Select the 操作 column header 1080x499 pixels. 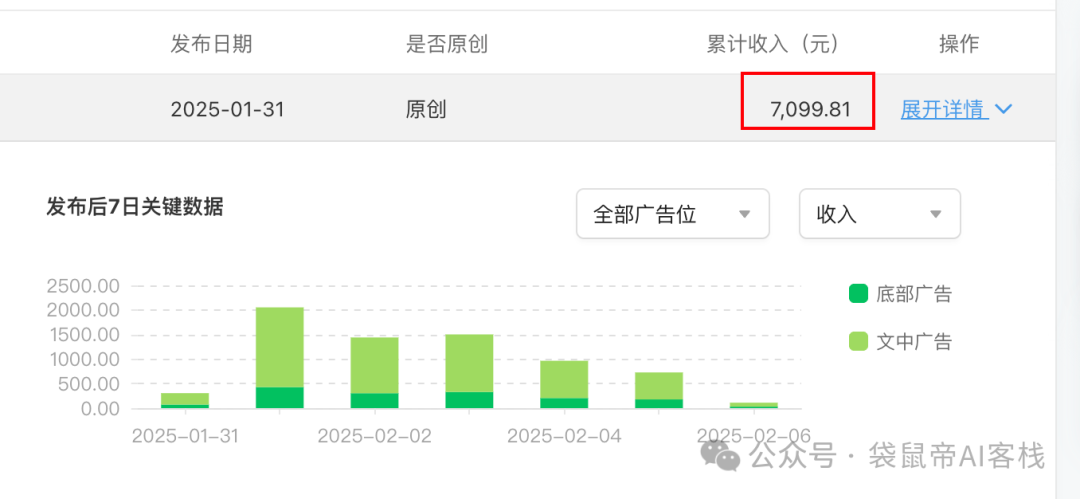[959, 45]
